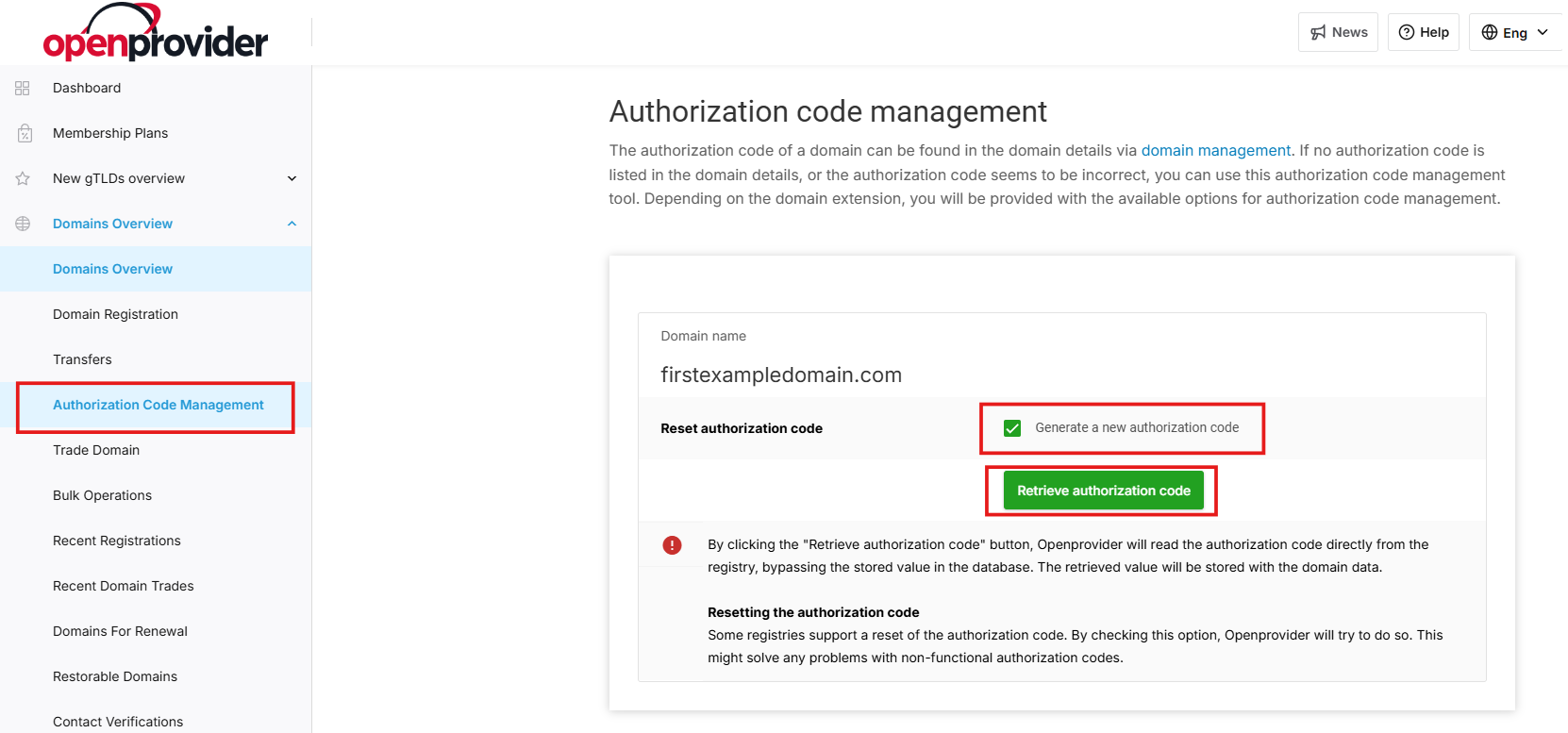Open the News button
Screen dimensions: 1568x733
(x=1338, y=32)
